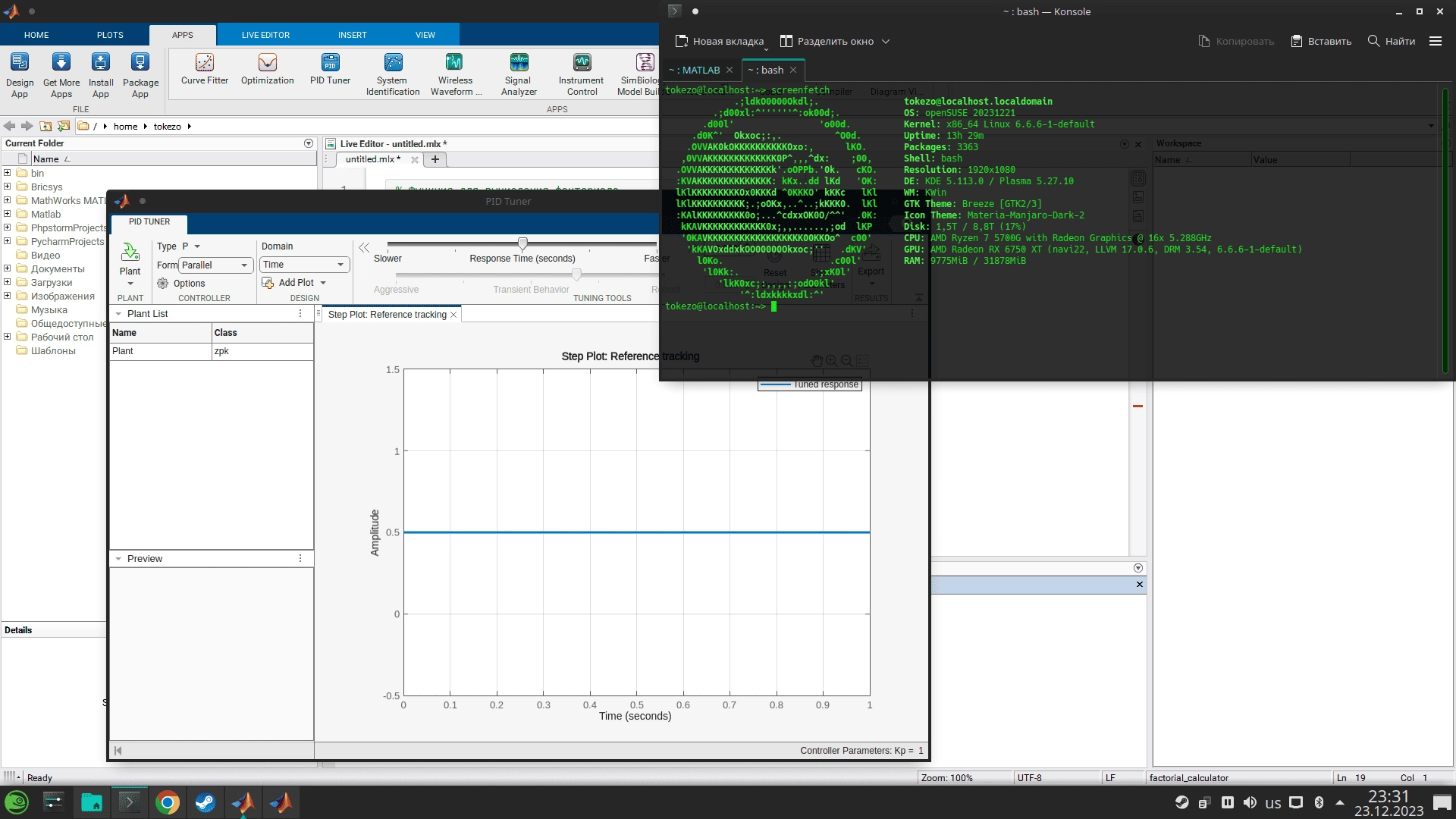Click the Response Time slider thumb
The width and height of the screenshot is (1456, 819).
522,243
